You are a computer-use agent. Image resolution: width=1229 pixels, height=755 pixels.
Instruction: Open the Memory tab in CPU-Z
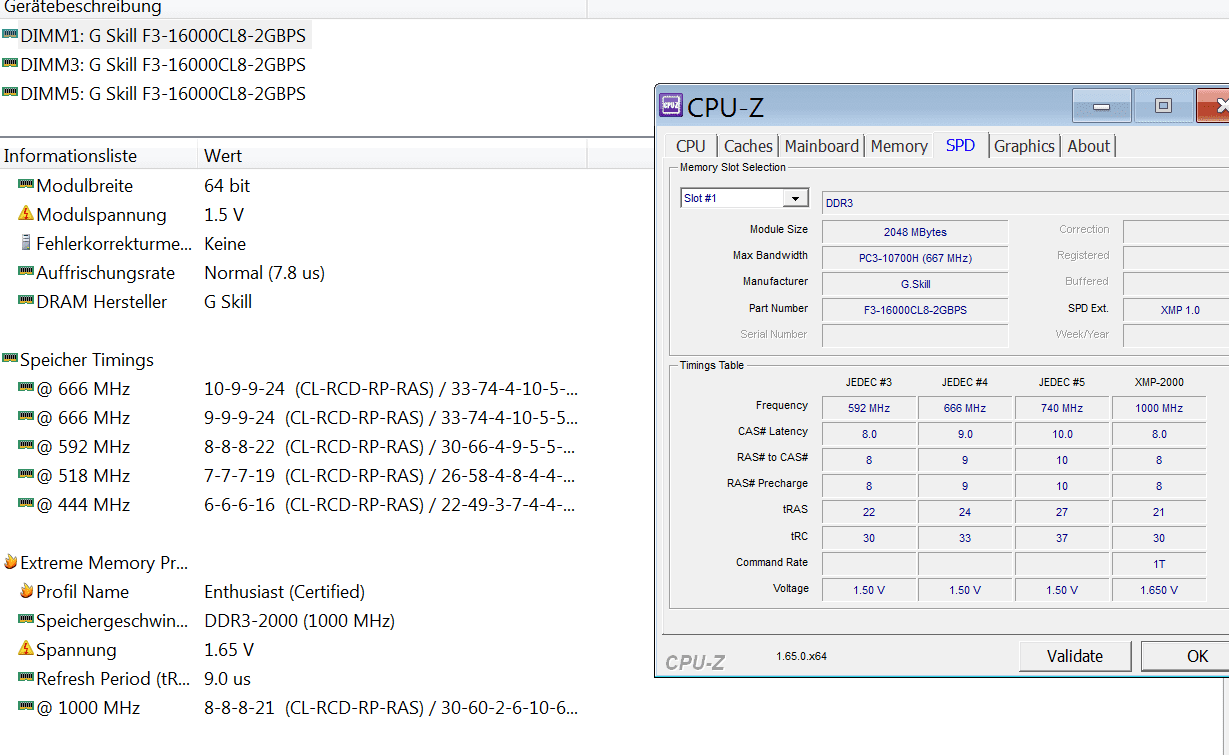(899, 146)
